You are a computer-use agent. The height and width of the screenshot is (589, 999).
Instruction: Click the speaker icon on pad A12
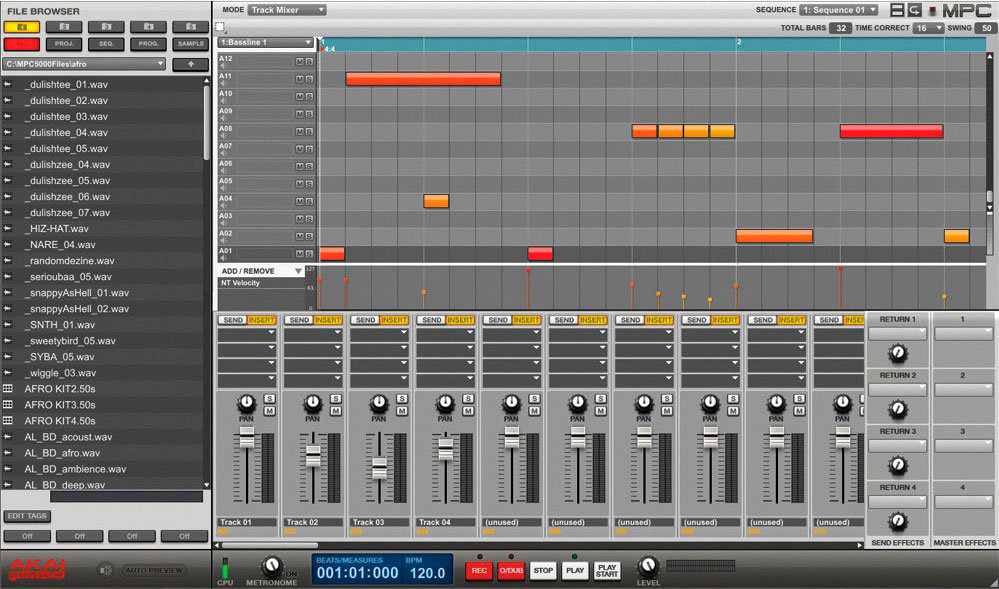tap(223, 66)
